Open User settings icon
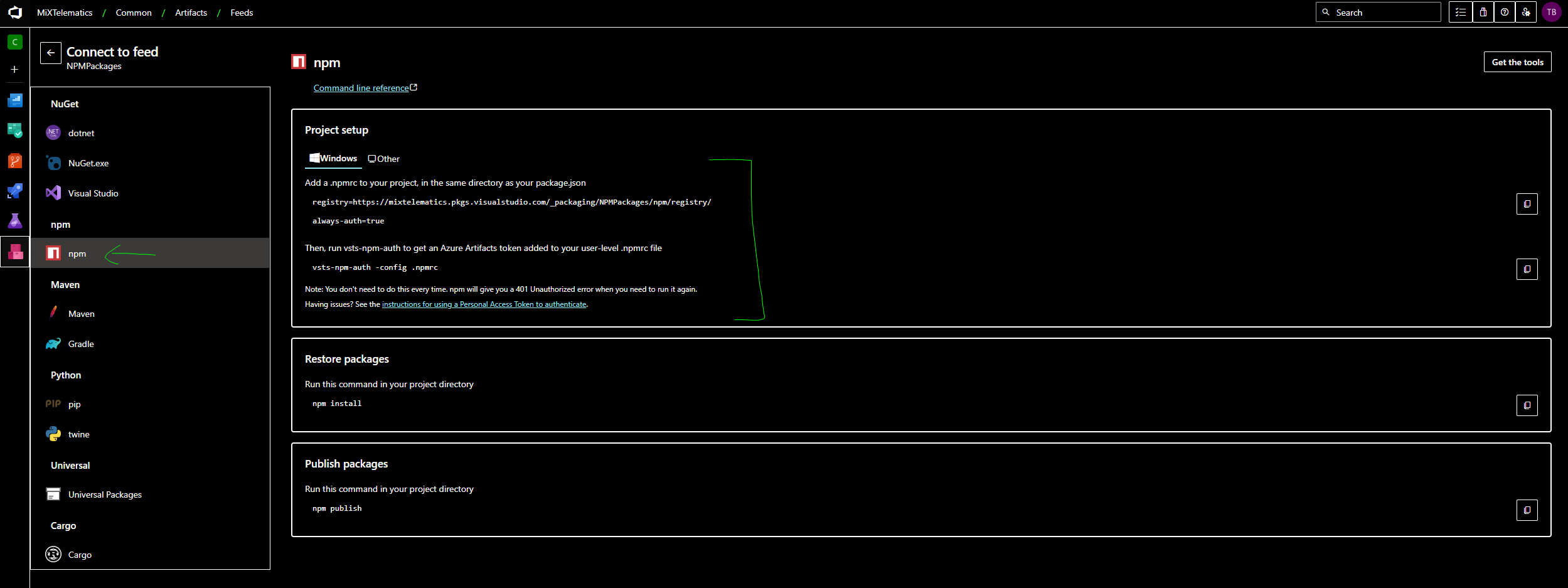Image resolution: width=1568 pixels, height=588 pixels. [1526, 13]
